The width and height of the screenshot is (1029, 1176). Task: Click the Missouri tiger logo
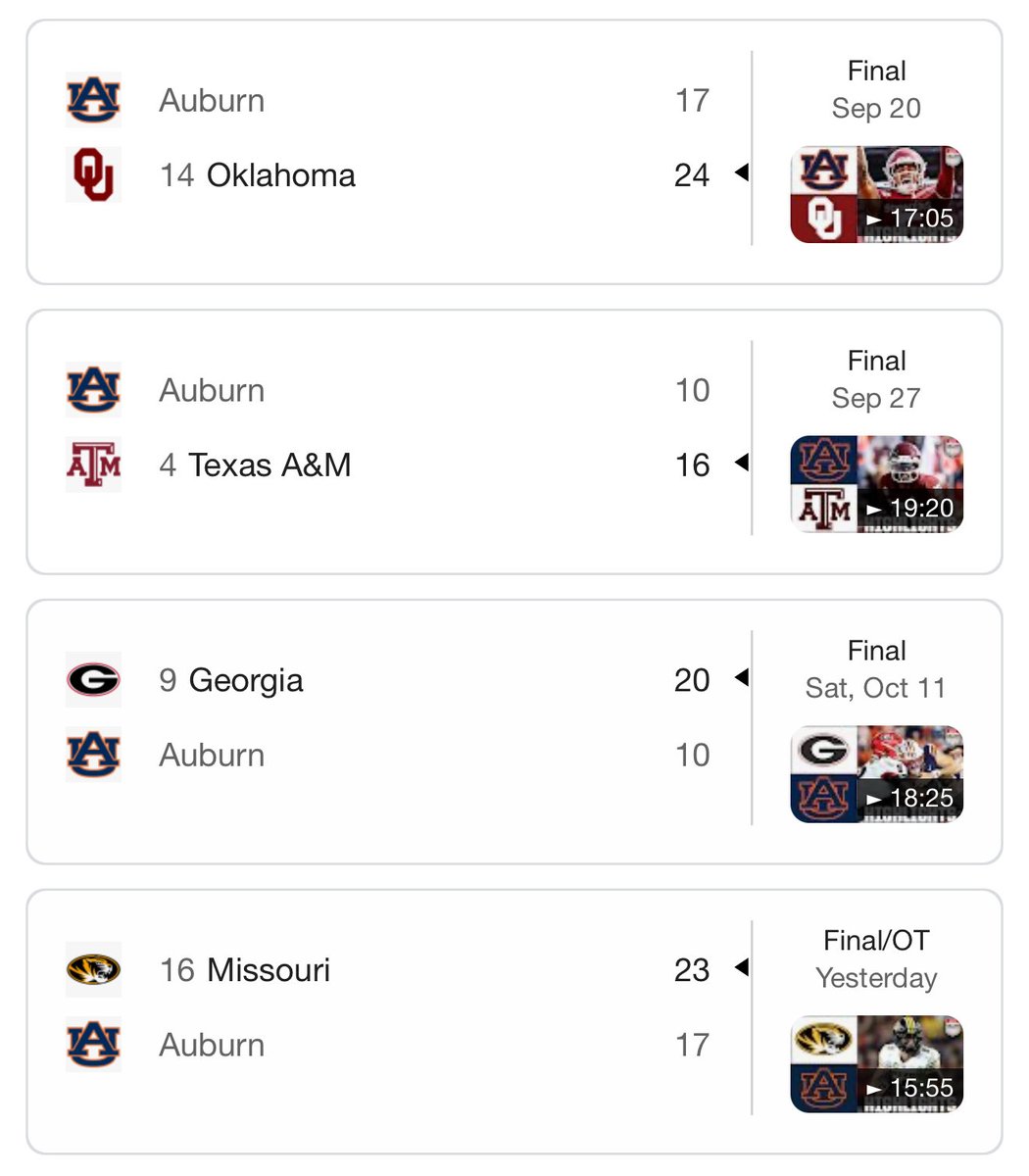pyautogui.click(x=93, y=969)
